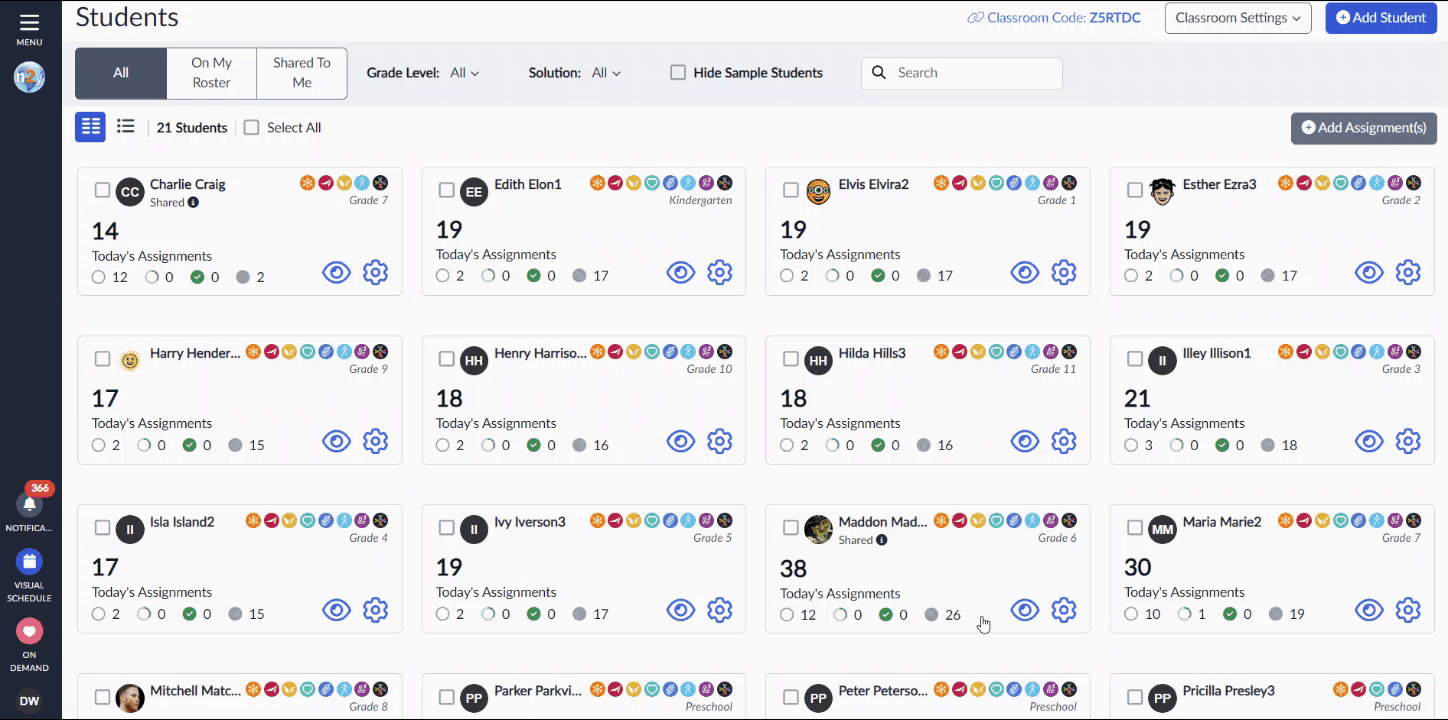Click the 21 Students count

pos(192,128)
